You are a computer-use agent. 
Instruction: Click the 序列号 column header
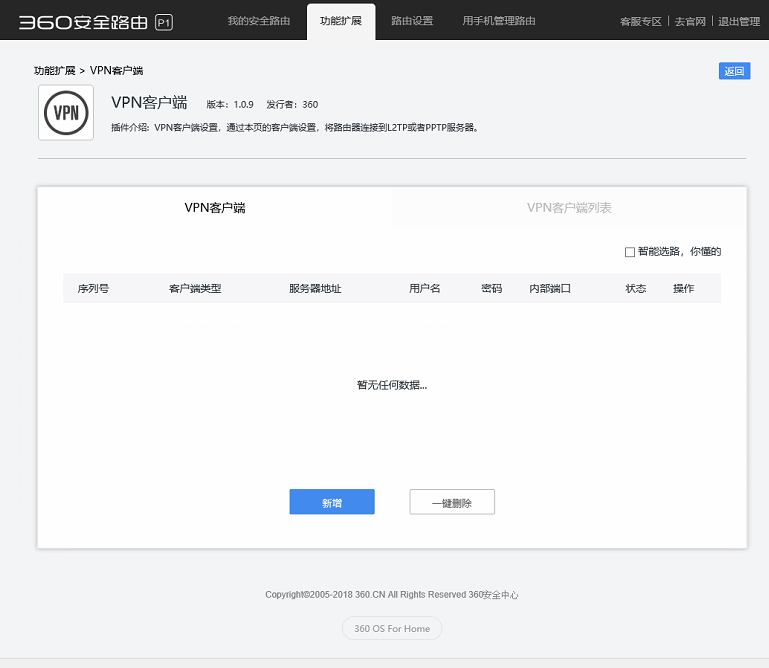click(93, 288)
